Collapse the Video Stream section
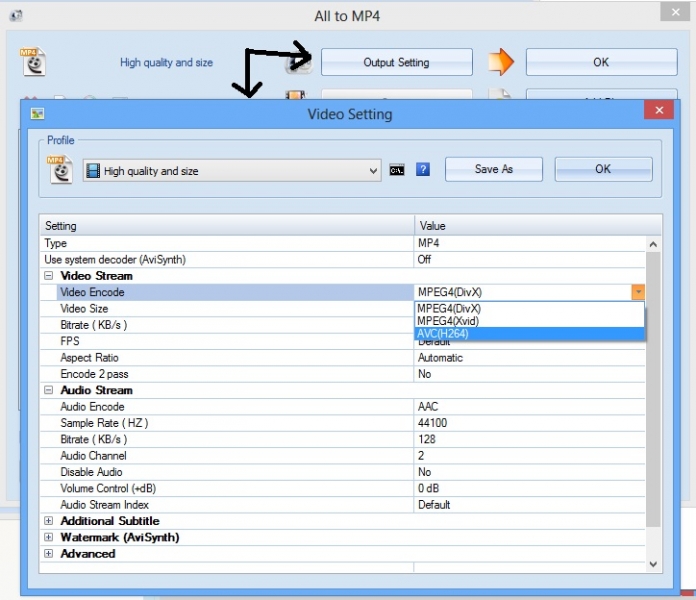The height and width of the screenshot is (600, 696). coord(48,276)
